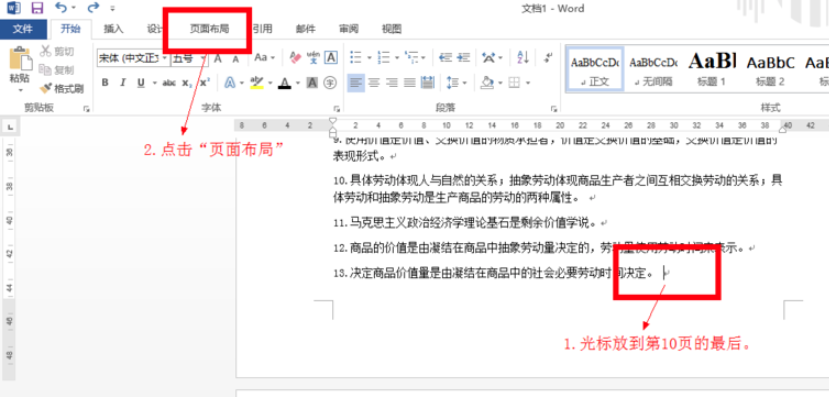This screenshot has height=397, width=829.
Task: Apply the 标题 1 style
Action: pyautogui.click(x=711, y=69)
